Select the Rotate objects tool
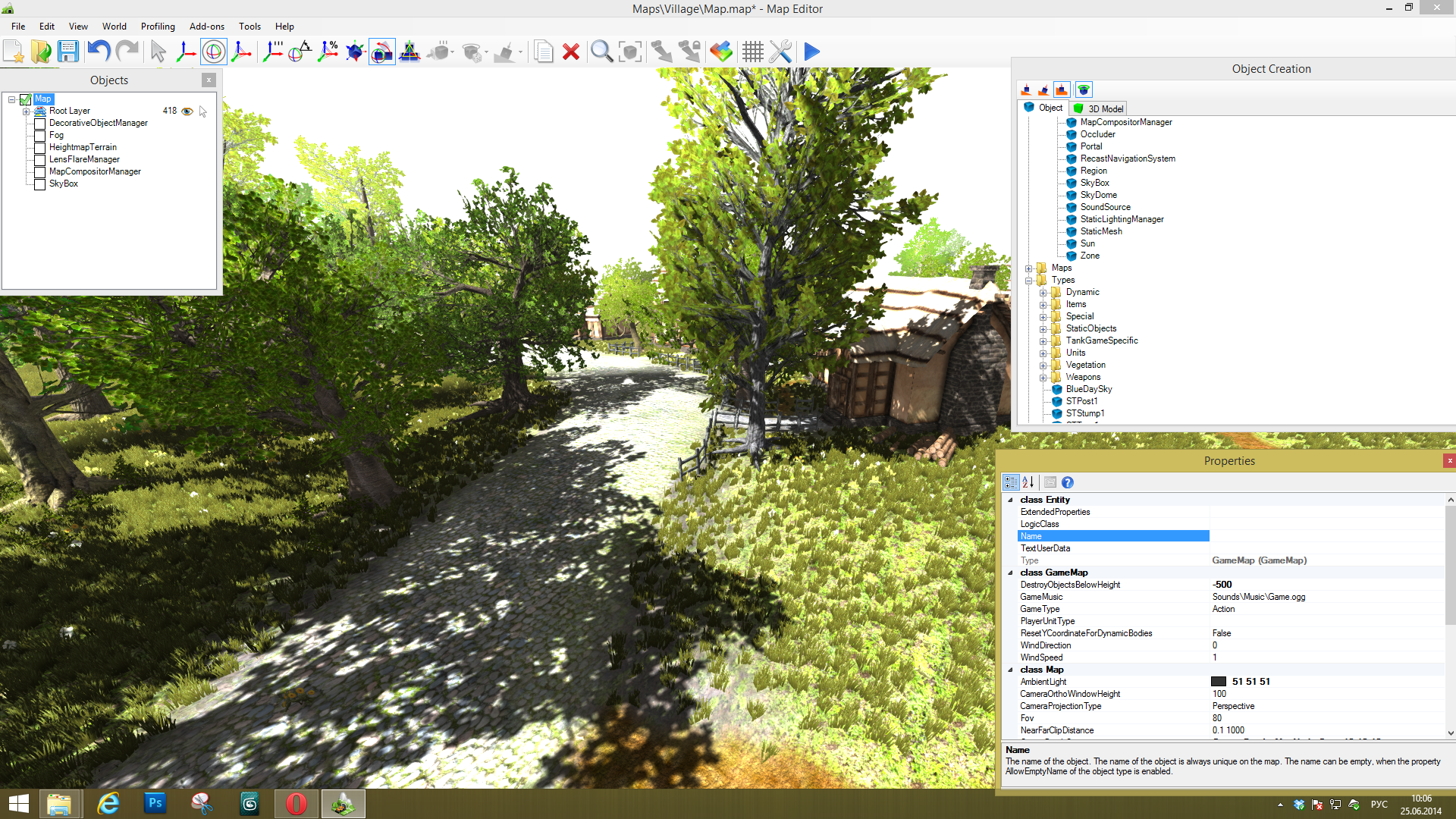1456x819 pixels. tap(214, 52)
